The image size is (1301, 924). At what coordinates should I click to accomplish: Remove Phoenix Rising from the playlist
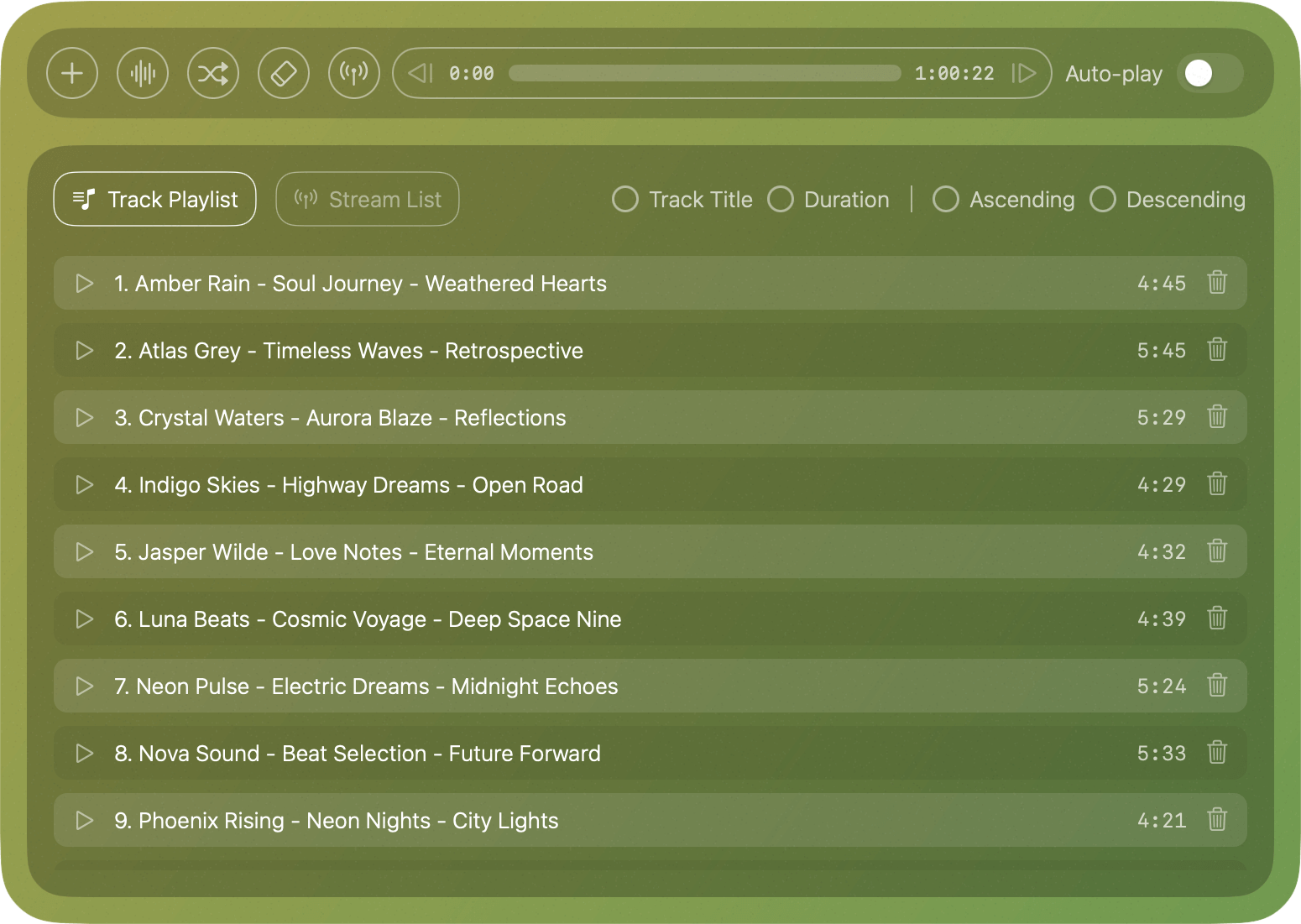1218,820
